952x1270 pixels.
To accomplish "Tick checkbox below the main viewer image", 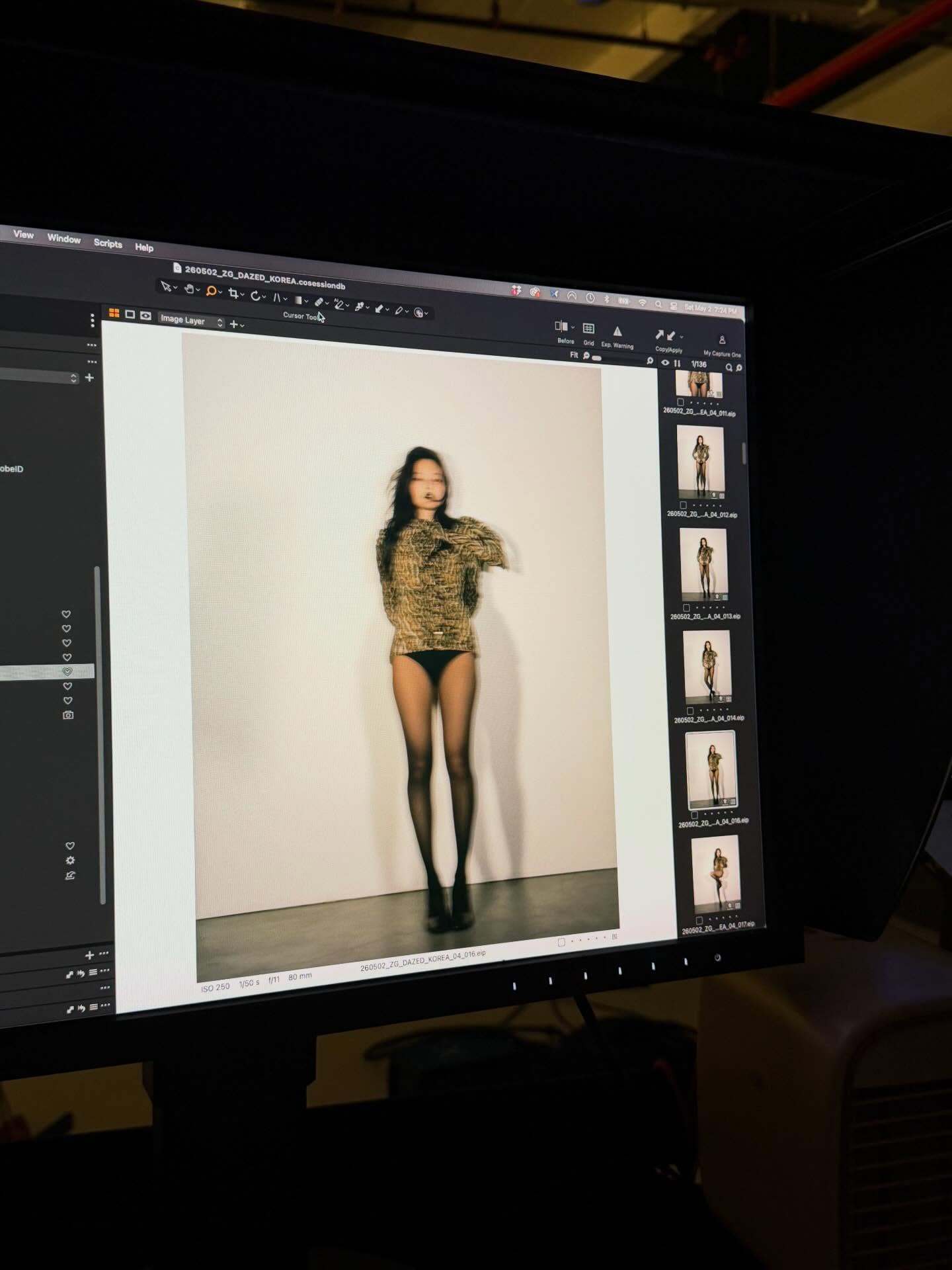I will coord(561,942).
